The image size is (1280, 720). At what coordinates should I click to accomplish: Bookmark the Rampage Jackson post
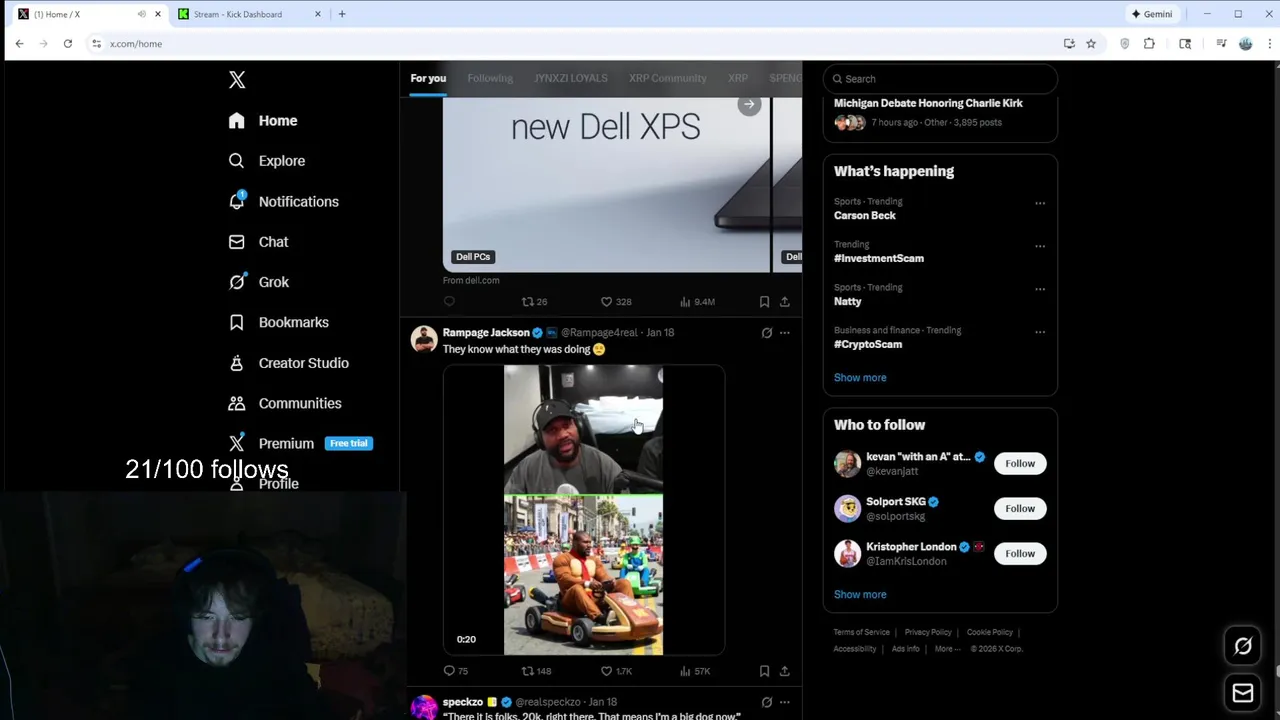764,671
